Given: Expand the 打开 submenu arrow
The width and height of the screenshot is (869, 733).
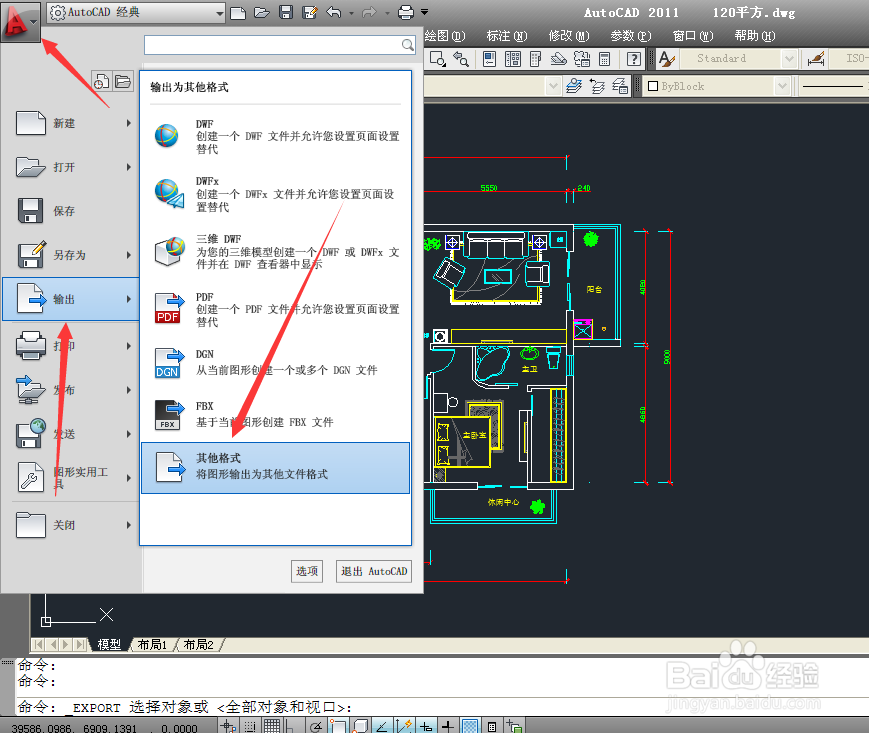Looking at the screenshot, I should click(129, 167).
